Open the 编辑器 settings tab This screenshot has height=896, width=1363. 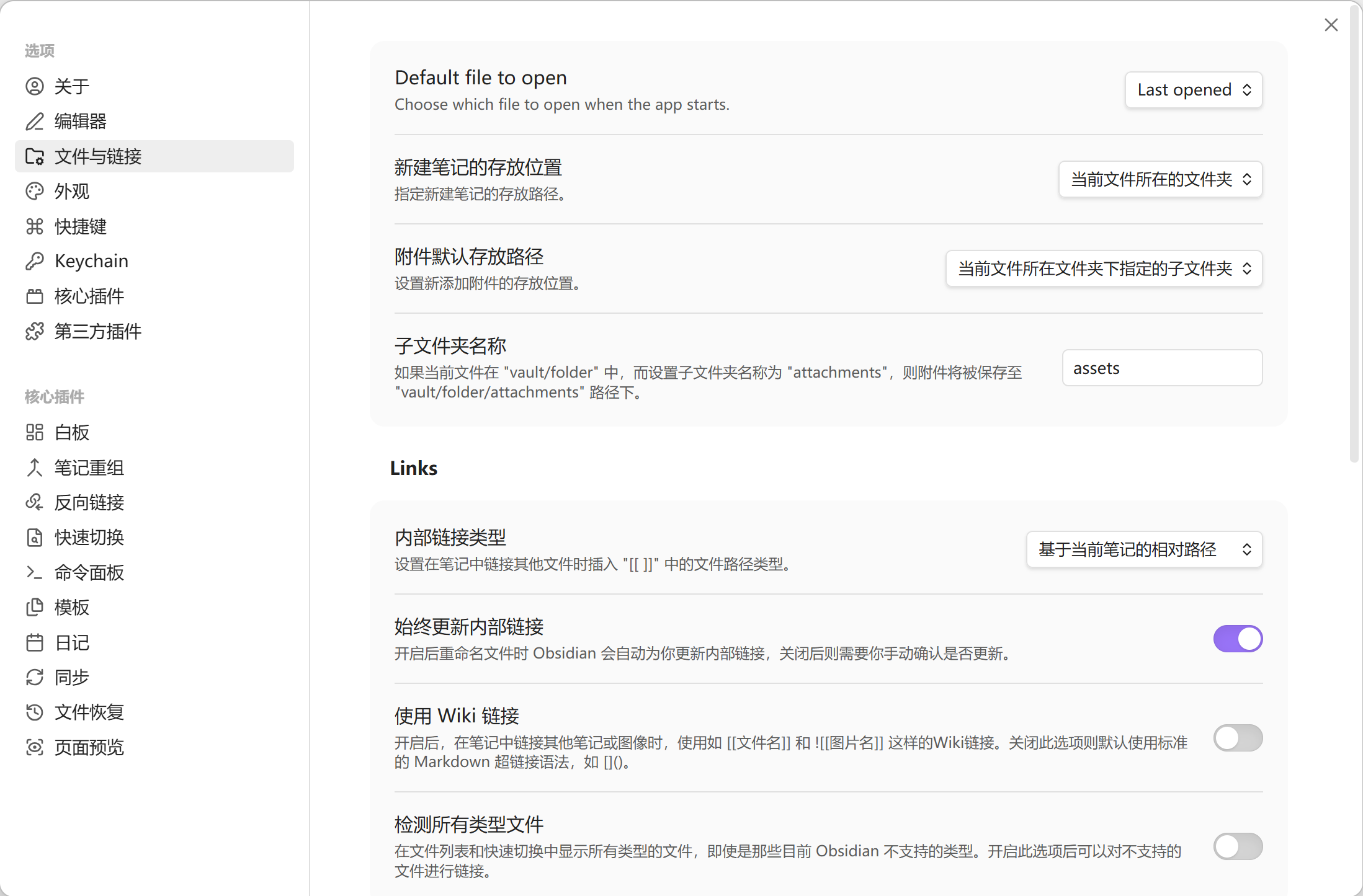click(x=81, y=121)
